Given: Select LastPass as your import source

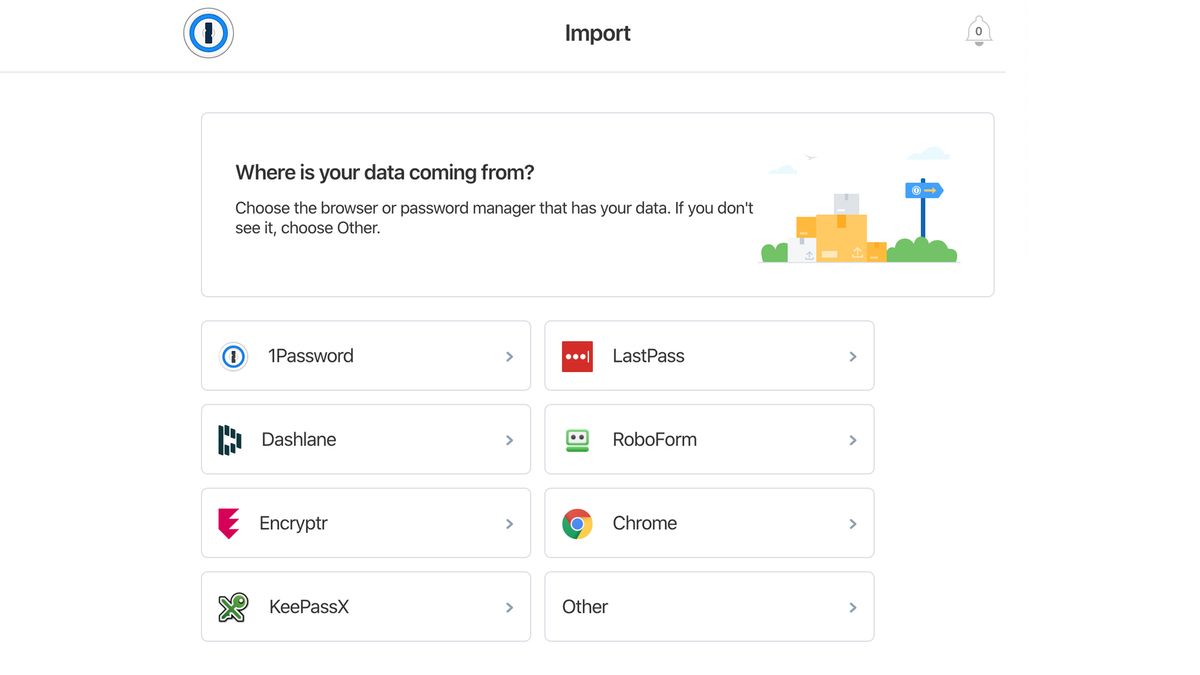Looking at the screenshot, I should (708, 356).
